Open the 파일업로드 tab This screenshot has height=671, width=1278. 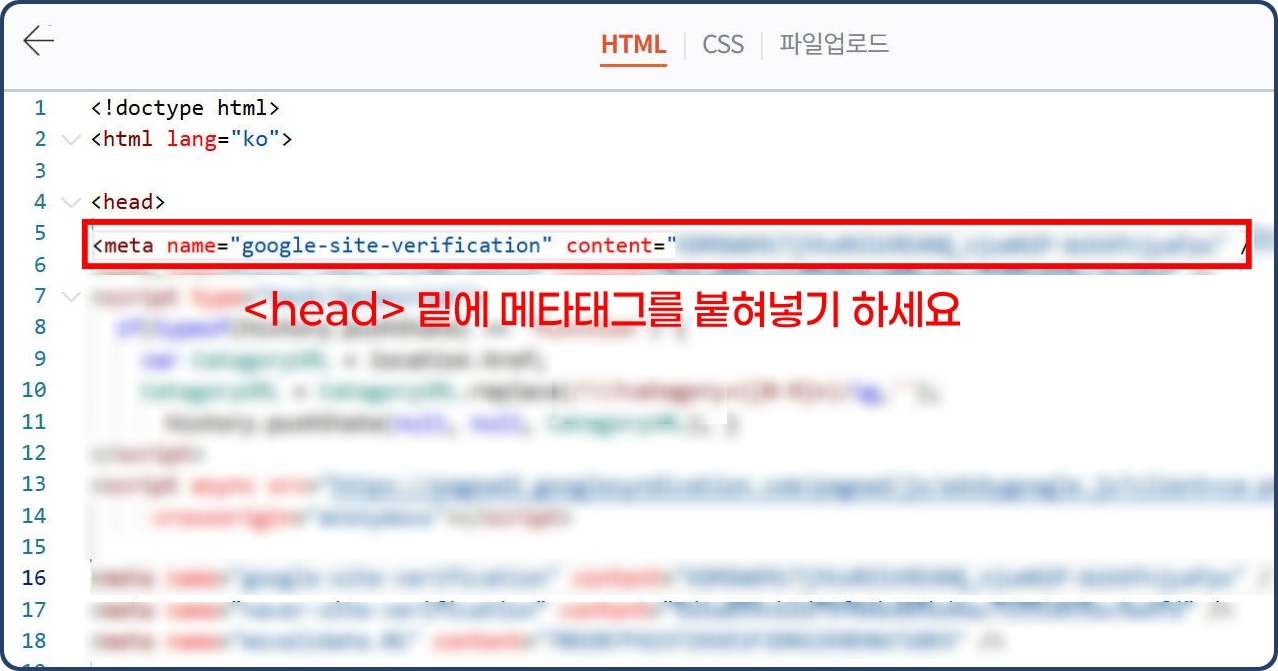pos(834,44)
